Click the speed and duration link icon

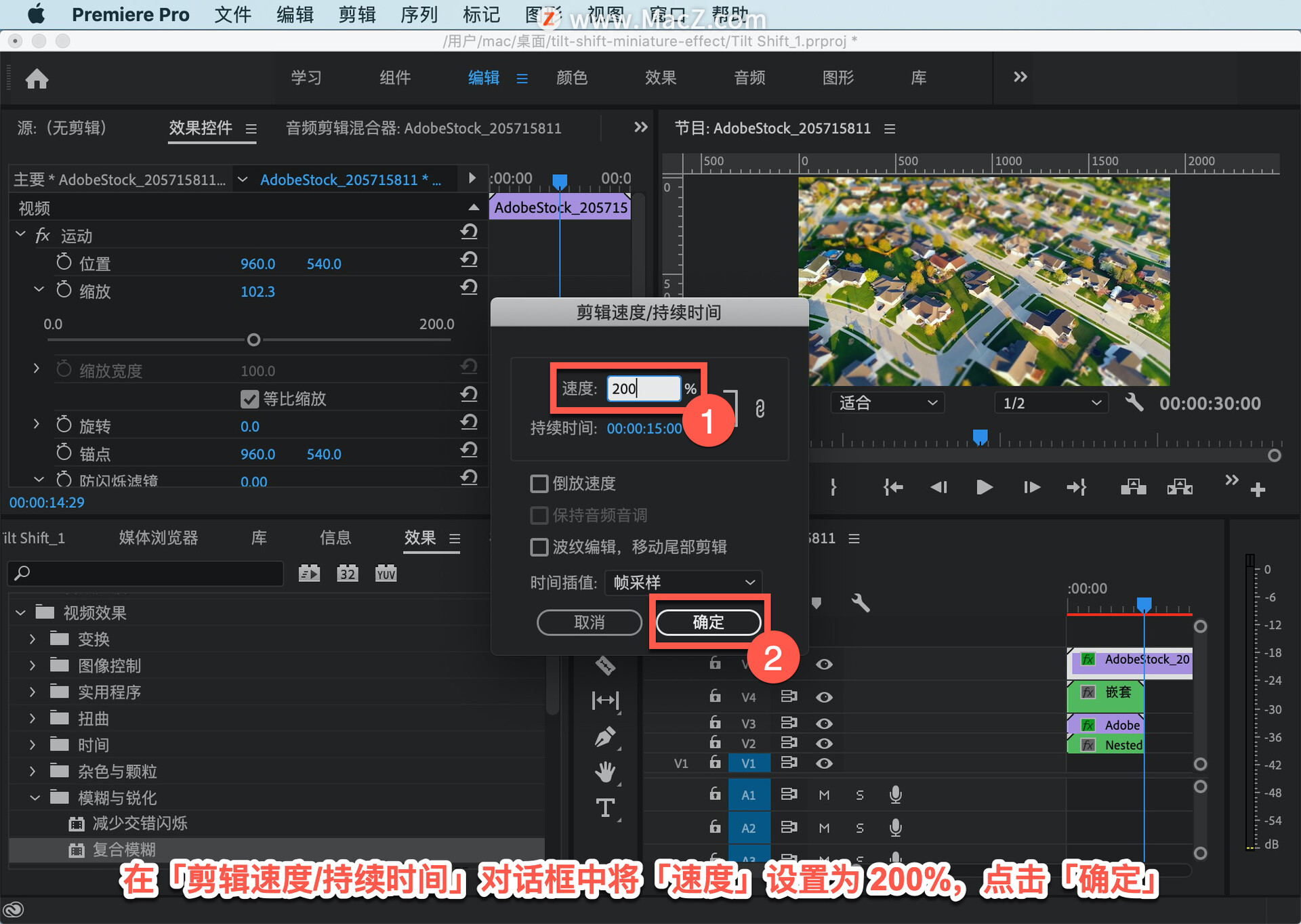[760, 408]
